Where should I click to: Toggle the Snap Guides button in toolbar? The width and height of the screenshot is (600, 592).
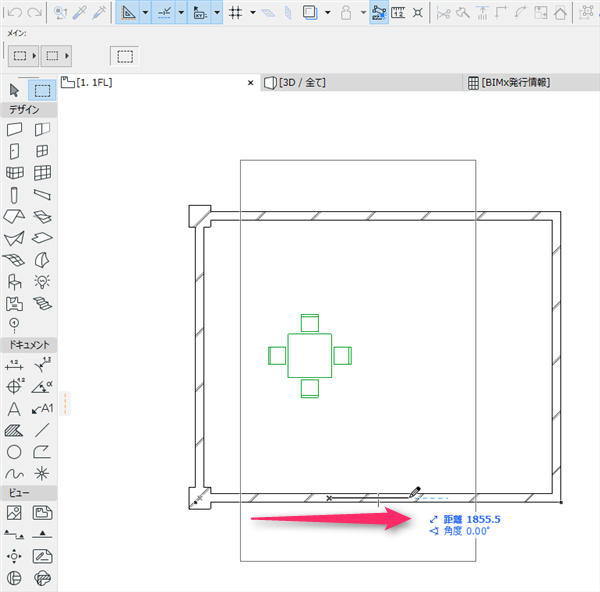(164, 12)
